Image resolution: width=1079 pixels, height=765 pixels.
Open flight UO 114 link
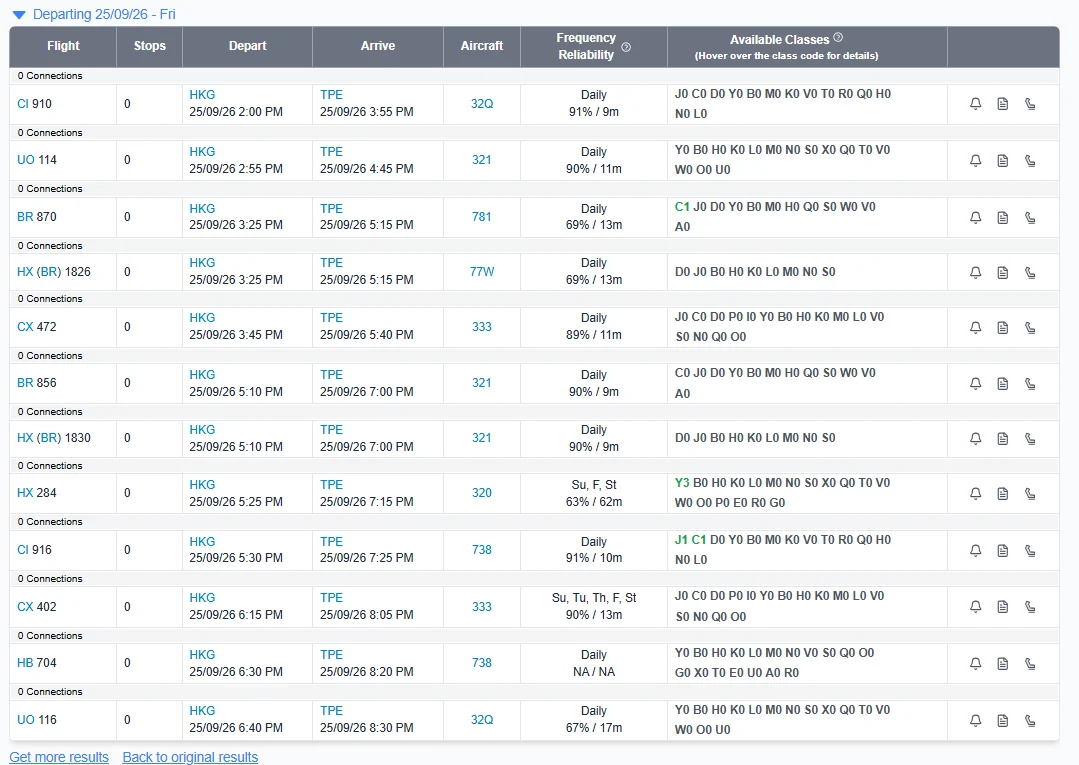point(36,160)
